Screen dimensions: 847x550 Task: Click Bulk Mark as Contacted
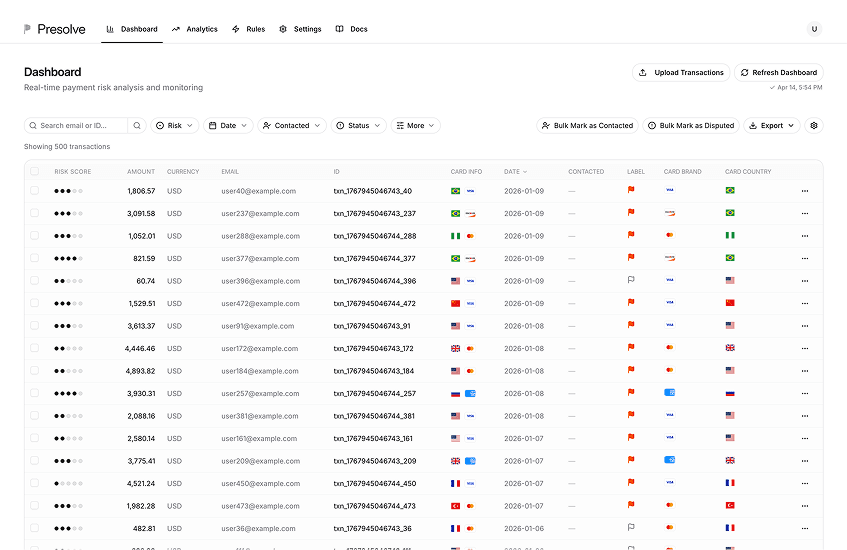point(587,125)
